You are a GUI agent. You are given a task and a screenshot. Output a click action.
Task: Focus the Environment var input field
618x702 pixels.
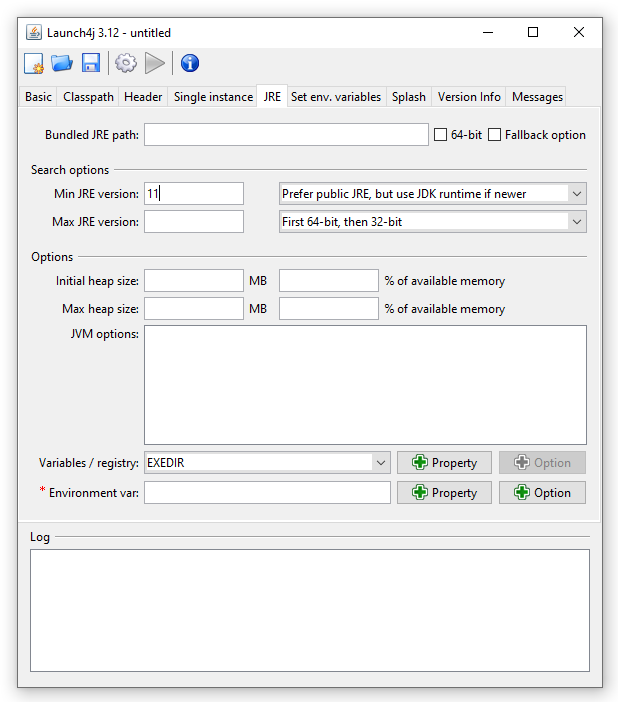click(267, 492)
